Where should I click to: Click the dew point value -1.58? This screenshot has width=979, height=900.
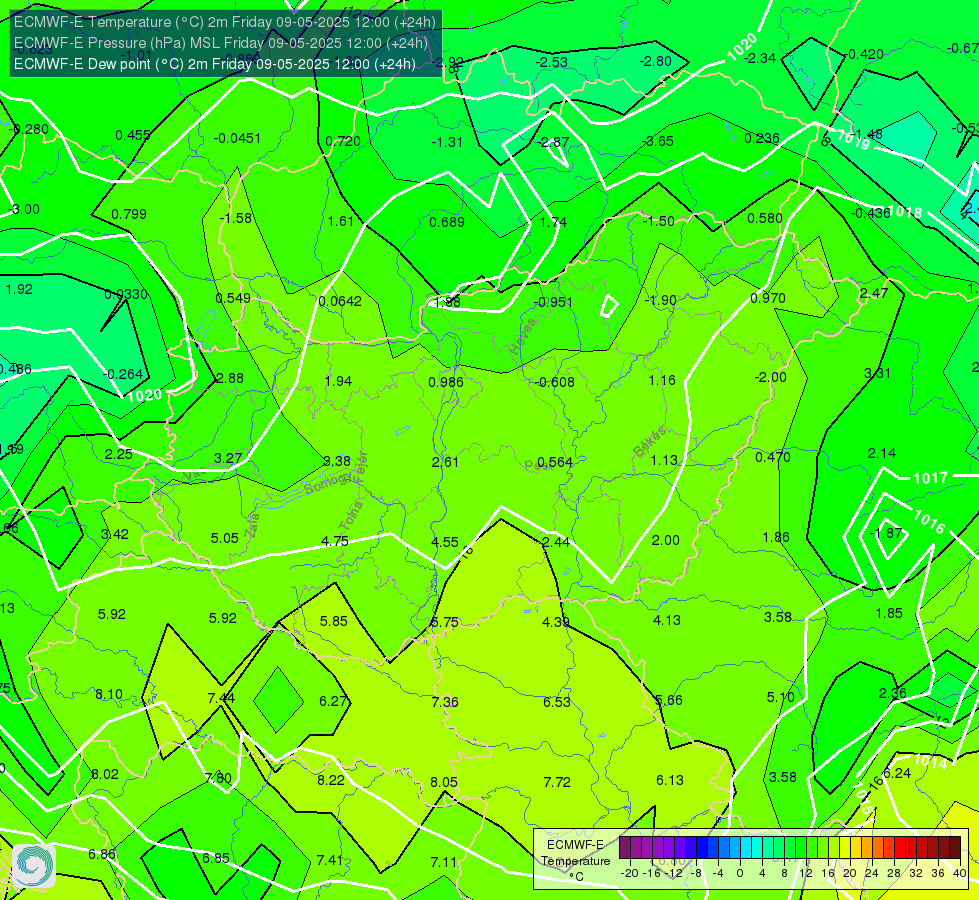click(x=235, y=219)
